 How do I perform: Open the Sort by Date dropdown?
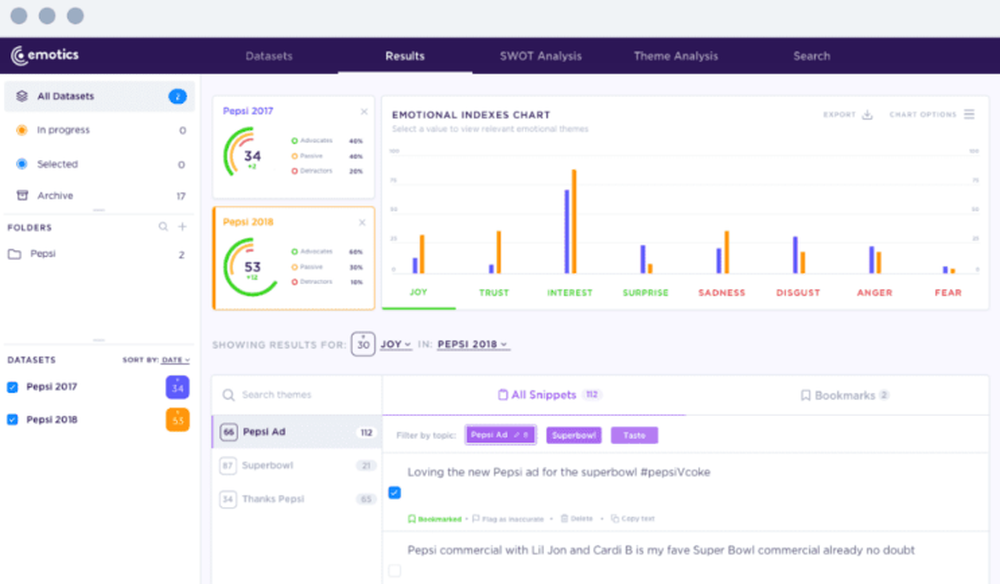click(x=175, y=360)
